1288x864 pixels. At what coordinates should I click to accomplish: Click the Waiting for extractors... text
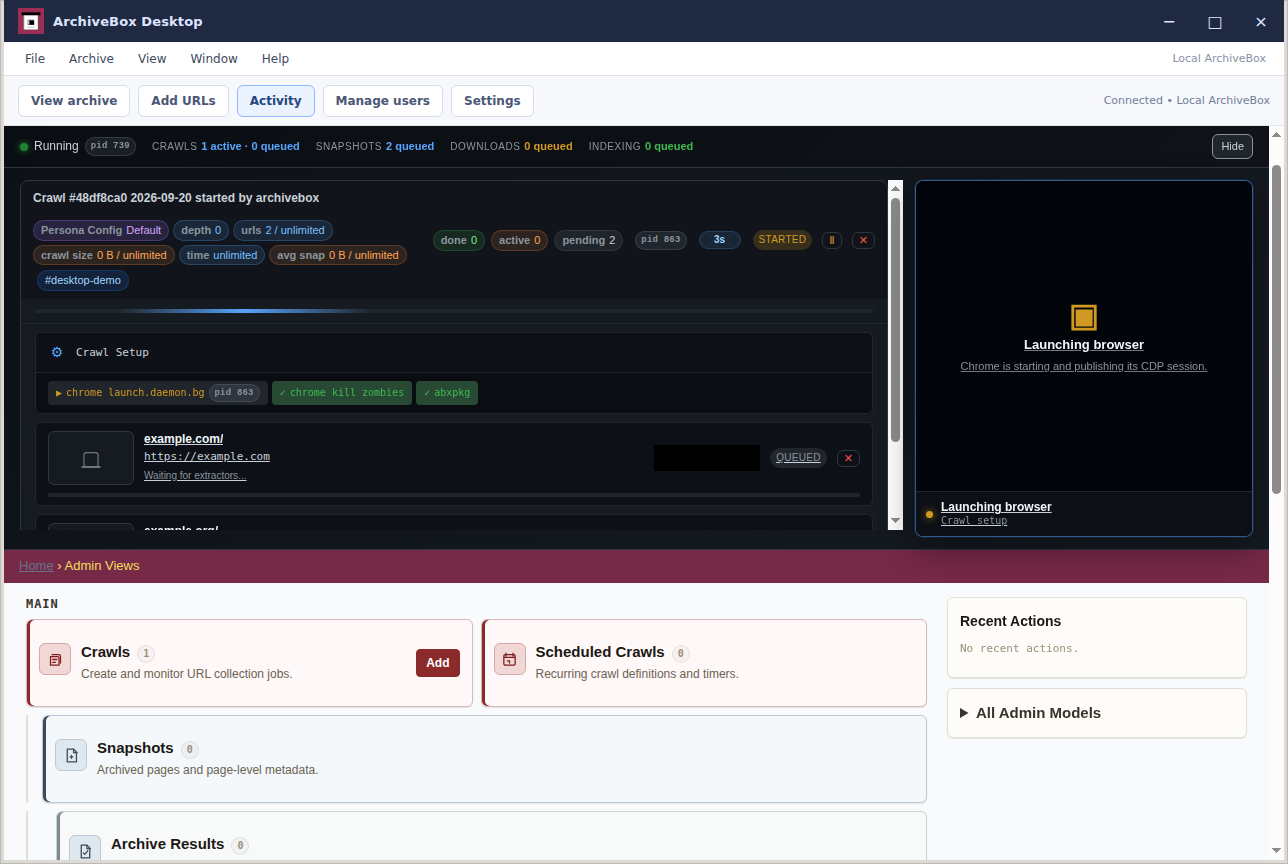pos(195,476)
